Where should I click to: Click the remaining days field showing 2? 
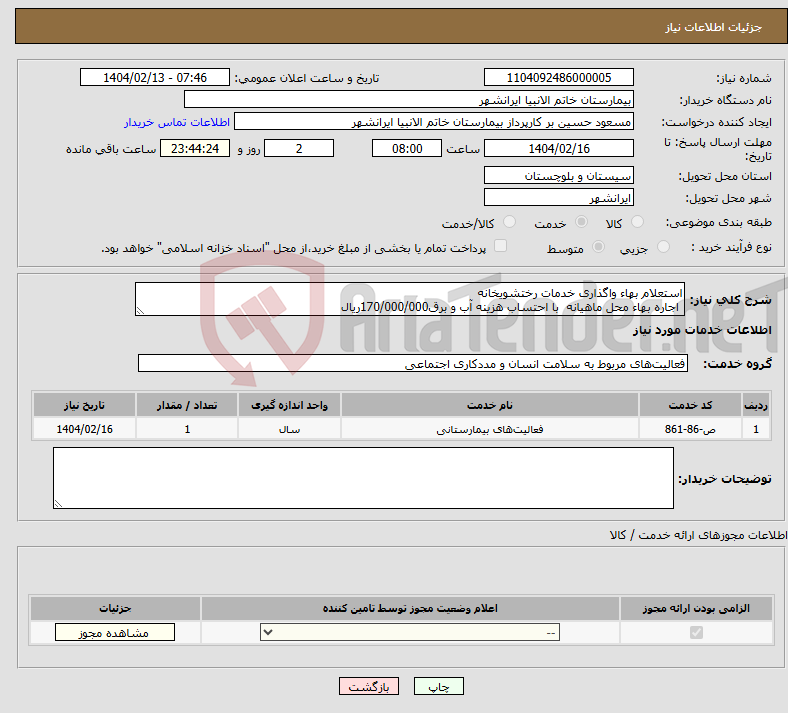299,148
